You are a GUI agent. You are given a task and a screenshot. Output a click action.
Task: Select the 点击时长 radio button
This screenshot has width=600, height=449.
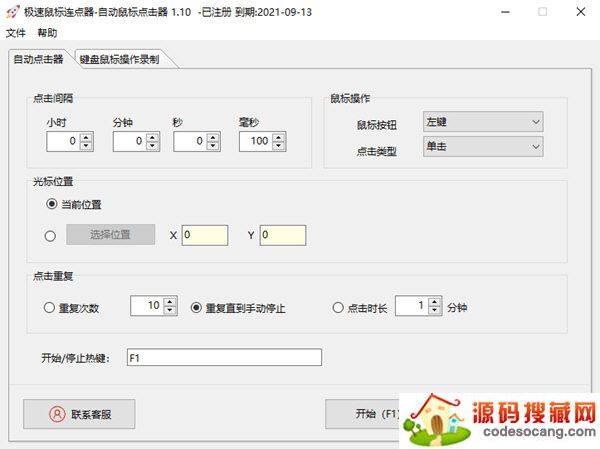(338, 307)
